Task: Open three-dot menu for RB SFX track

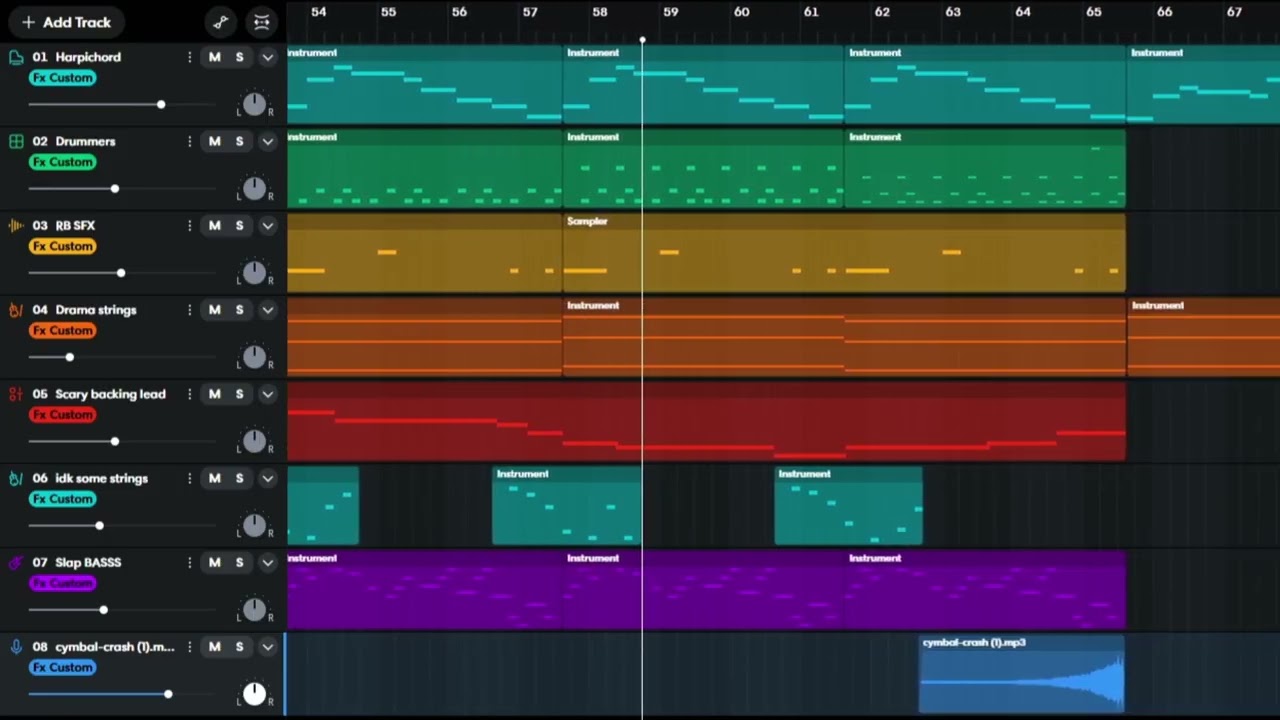Action: 189,226
